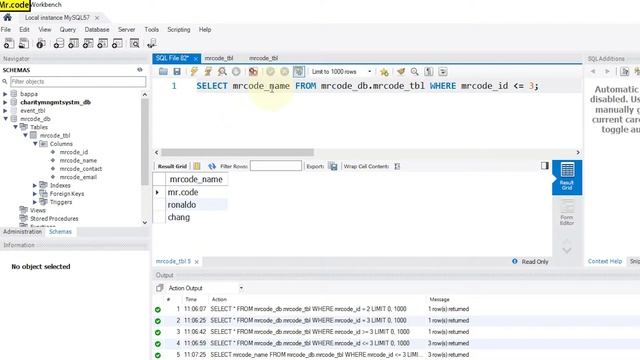Search table data icon in the main toolbar
Image resolution: width=640 pixels, height=360 pixels.
[x=135, y=43]
